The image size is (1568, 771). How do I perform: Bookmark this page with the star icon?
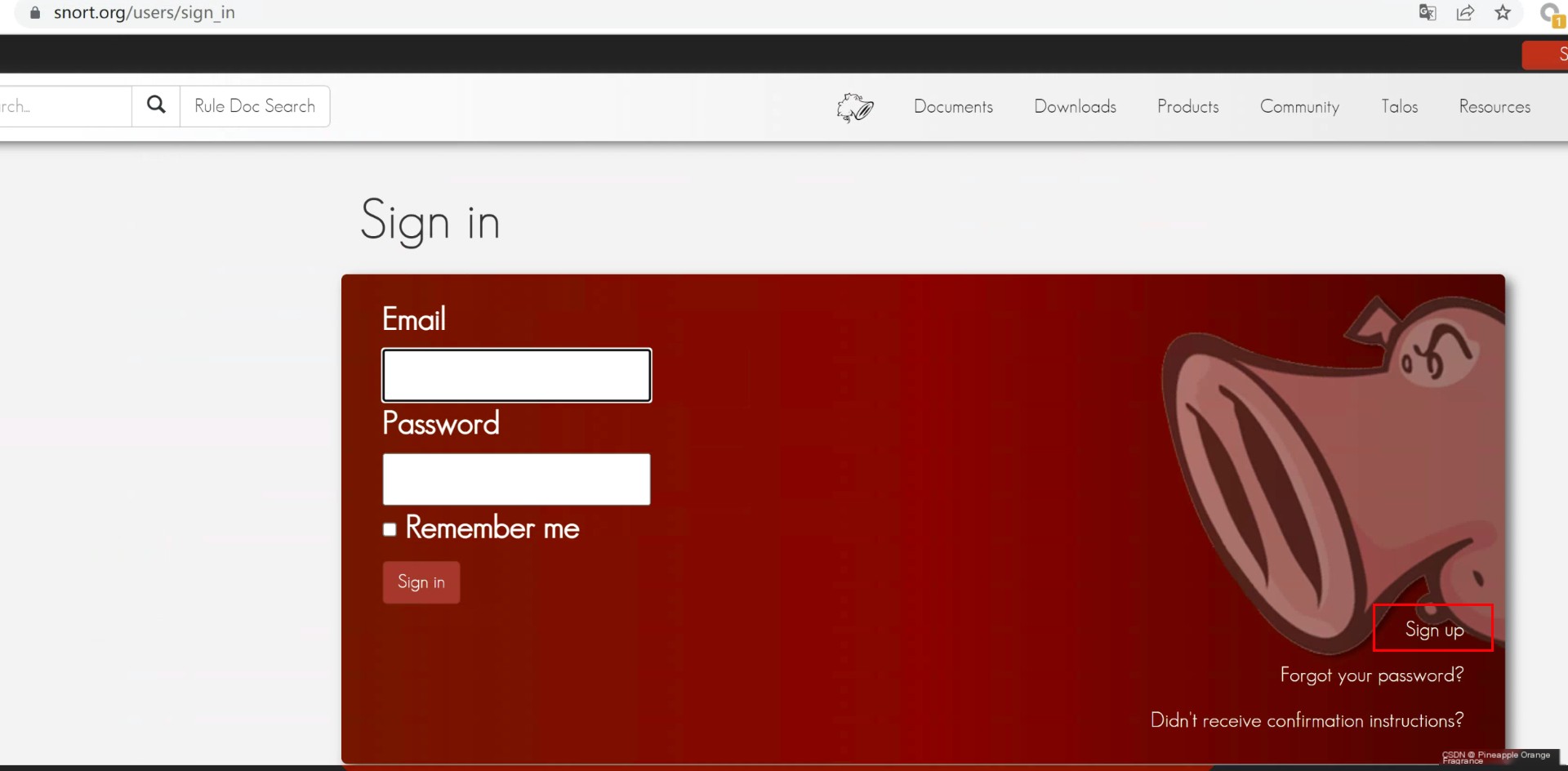point(1503,13)
